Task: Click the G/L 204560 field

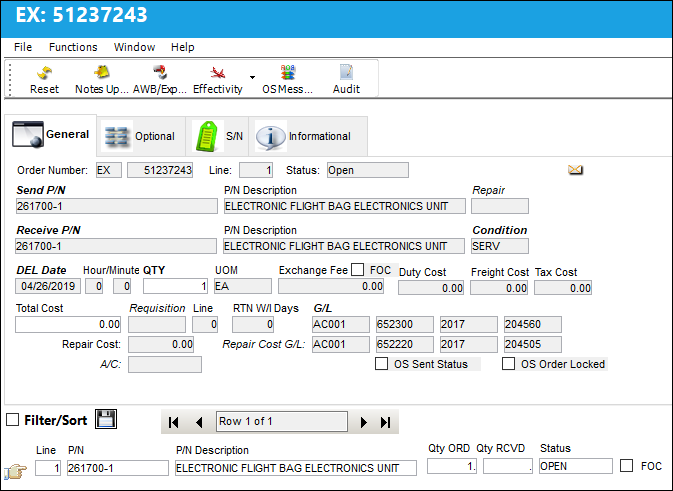Action: click(x=533, y=324)
